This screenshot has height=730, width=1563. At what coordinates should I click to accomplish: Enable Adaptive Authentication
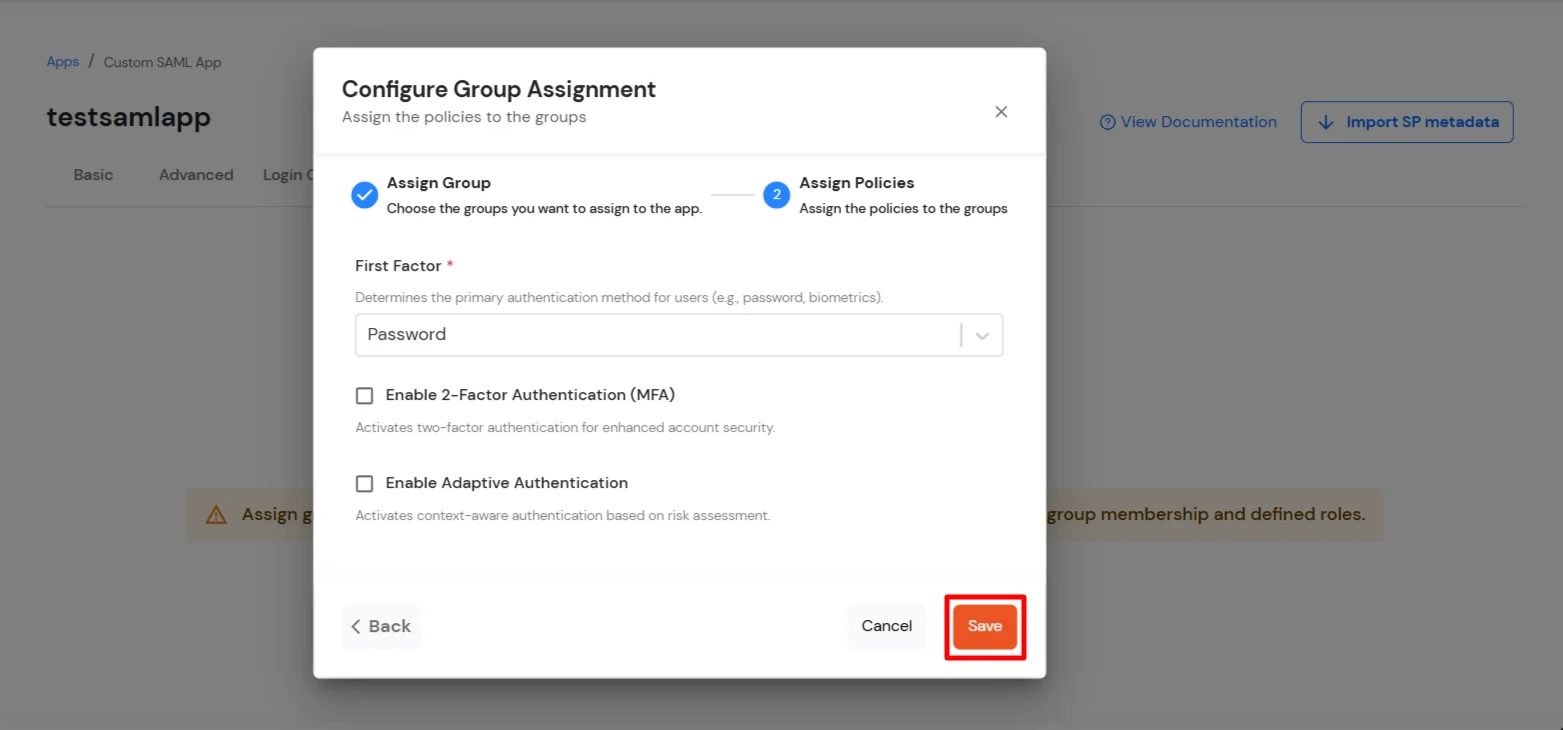pyautogui.click(x=364, y=483)
